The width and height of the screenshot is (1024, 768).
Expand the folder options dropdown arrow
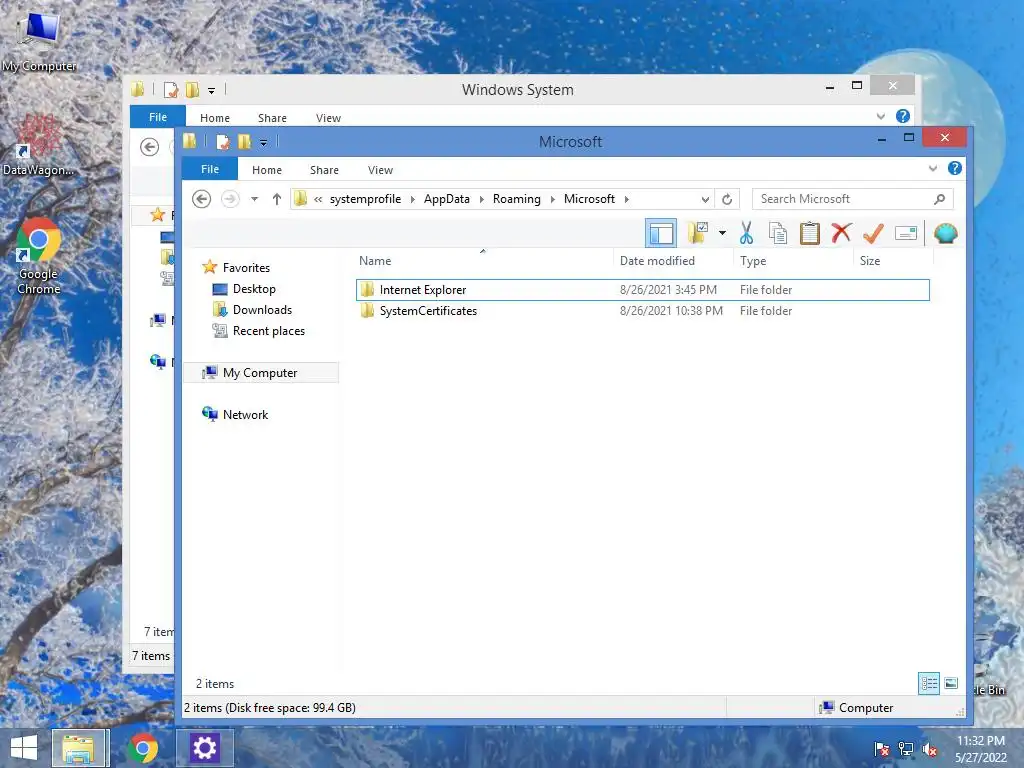point(722,232)
